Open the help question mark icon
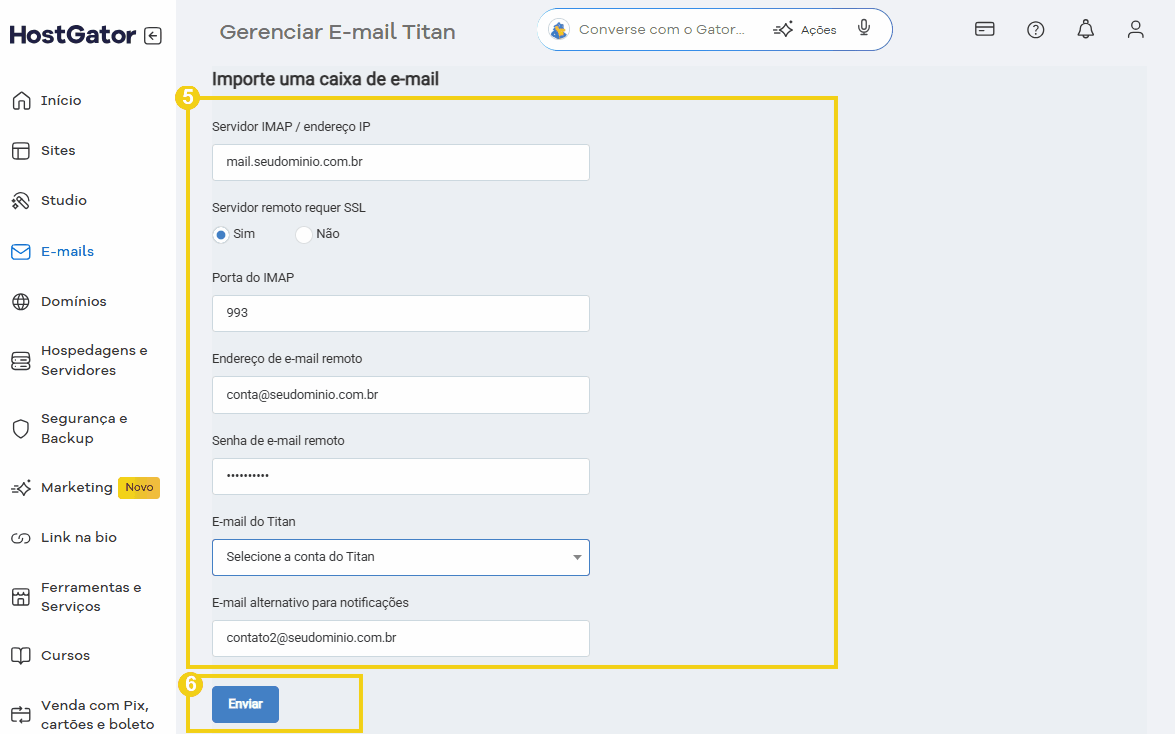Screen dimensions: 1175x734 (x=1036, y=30)
